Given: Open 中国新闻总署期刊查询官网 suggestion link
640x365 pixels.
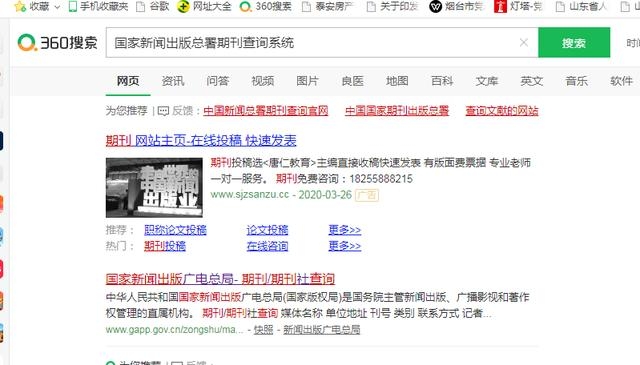Looking at the screenshot, I should pos(266,111).
